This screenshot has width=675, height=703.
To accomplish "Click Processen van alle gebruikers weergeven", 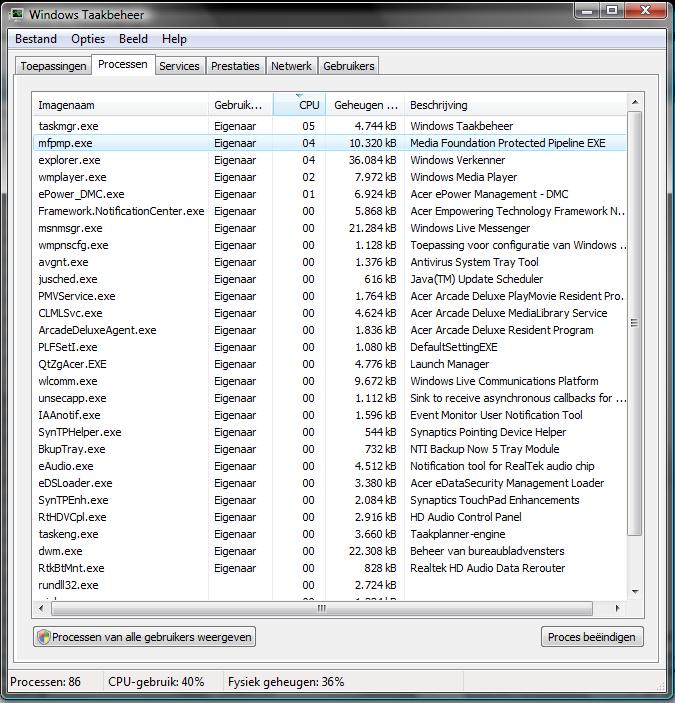I will point(144,637).
